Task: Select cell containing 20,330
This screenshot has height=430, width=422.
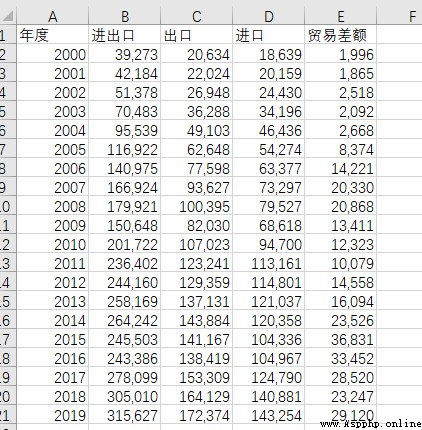Action: 341,187
